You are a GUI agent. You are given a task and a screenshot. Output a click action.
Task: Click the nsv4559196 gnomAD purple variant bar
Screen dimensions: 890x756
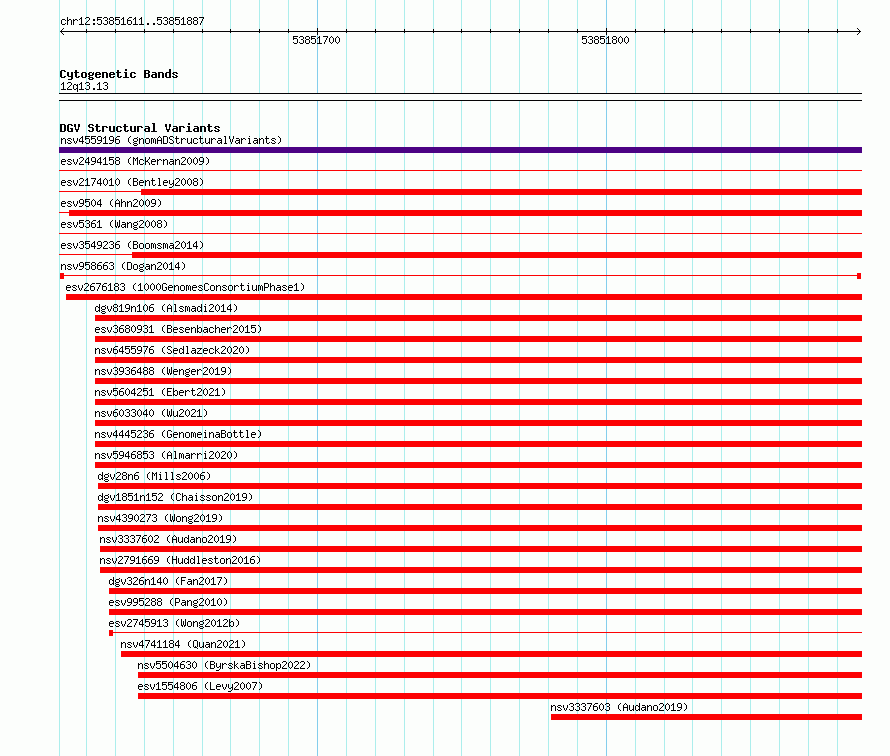coord(460,150)
